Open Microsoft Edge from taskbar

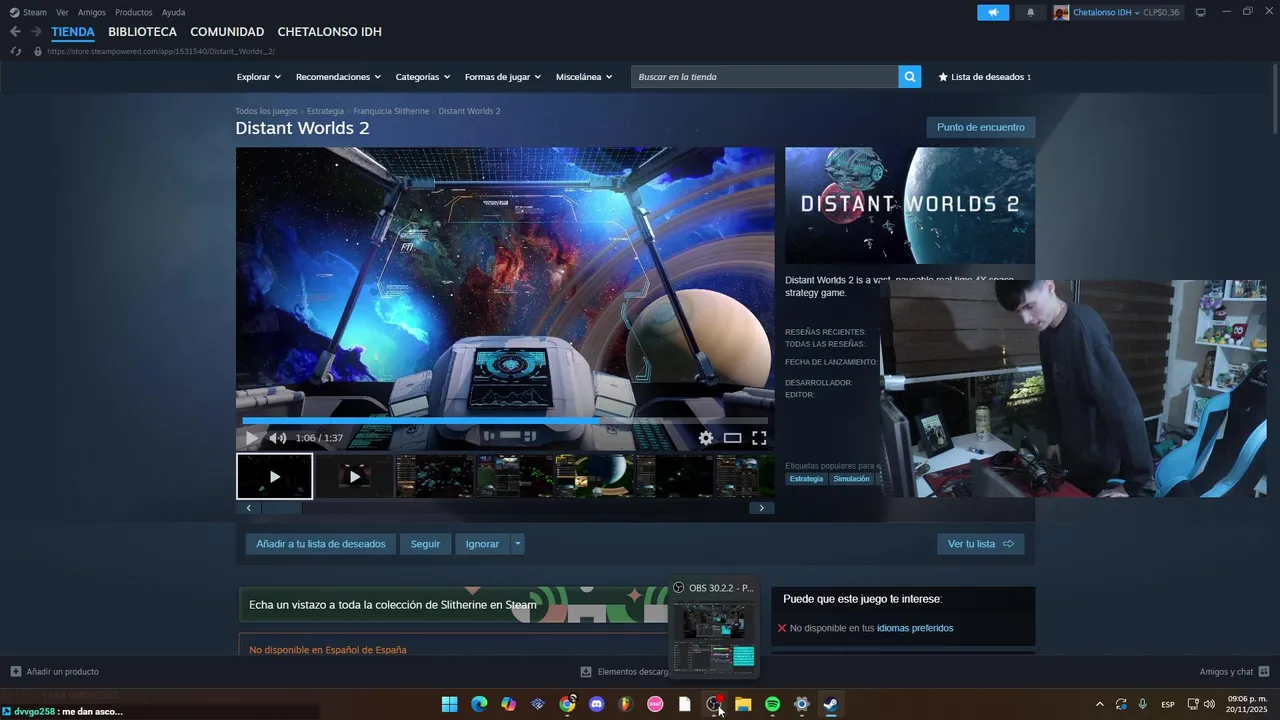479,704
